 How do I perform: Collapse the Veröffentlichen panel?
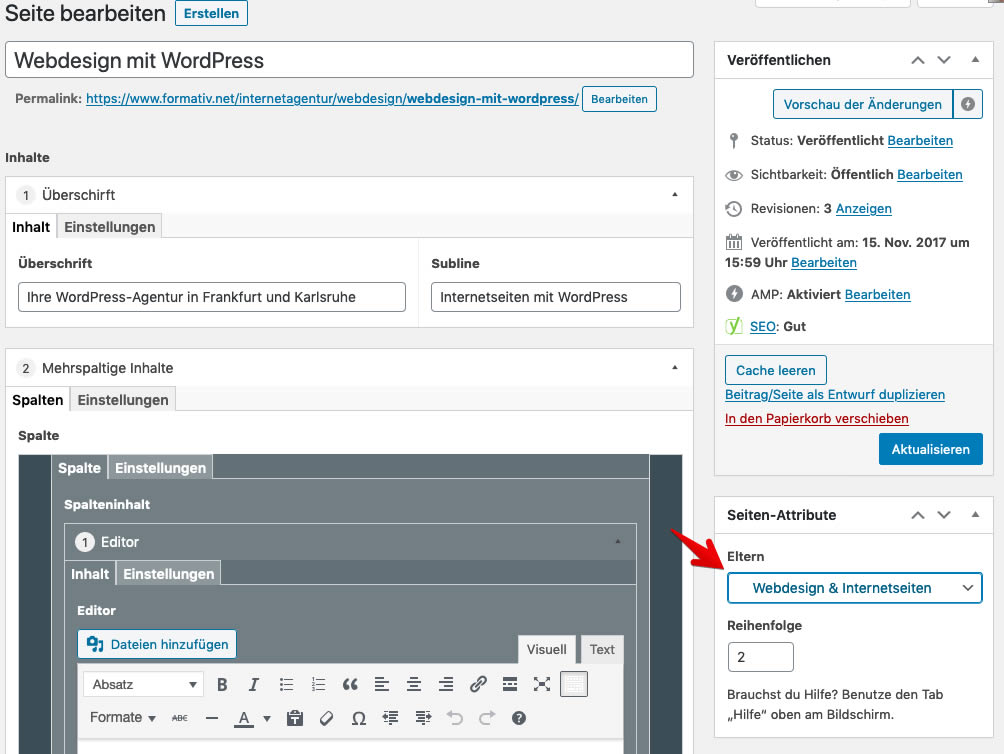point(975,60)
